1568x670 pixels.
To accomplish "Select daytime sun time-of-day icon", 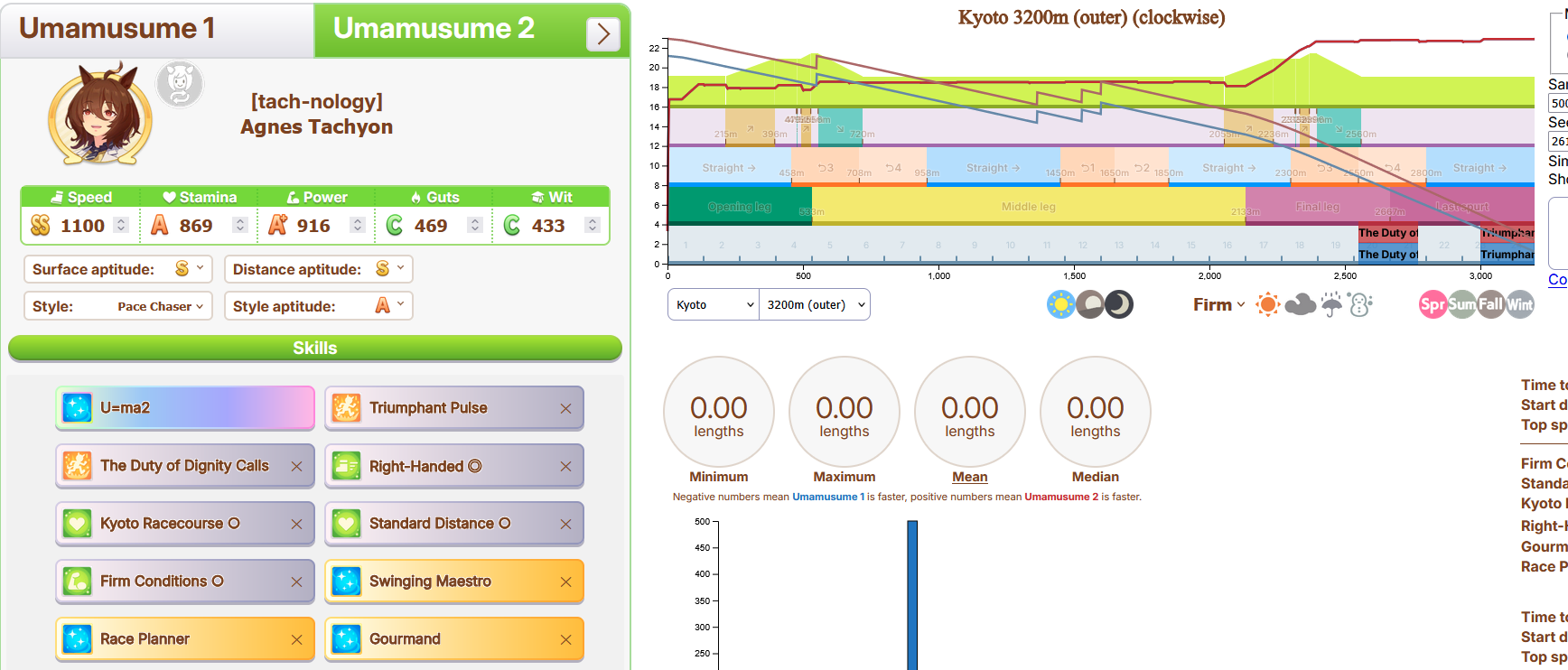I will 1061,304.
